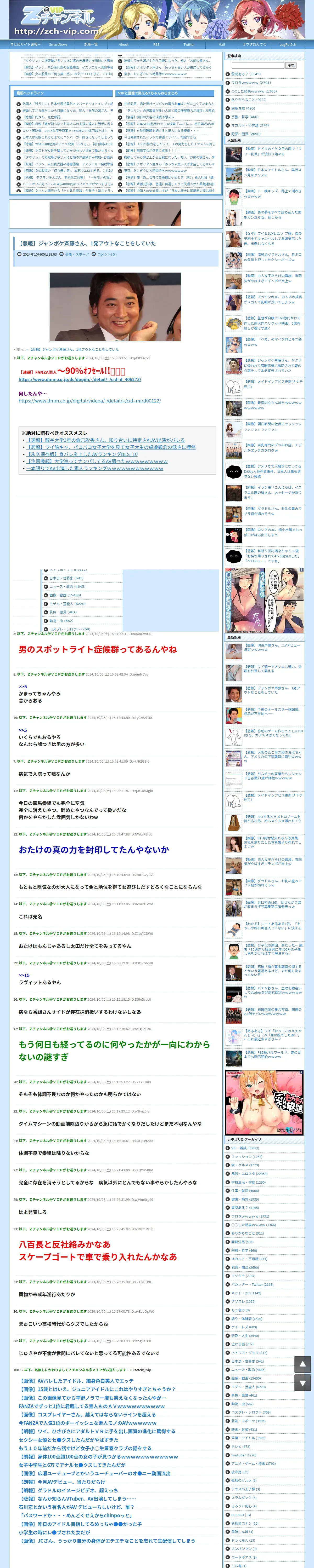Image resolution: width=314 pixels, height=1568 pixels.
Task: Open the latest post 今夜のオールスター感謝祭
Action: (273, 712)
